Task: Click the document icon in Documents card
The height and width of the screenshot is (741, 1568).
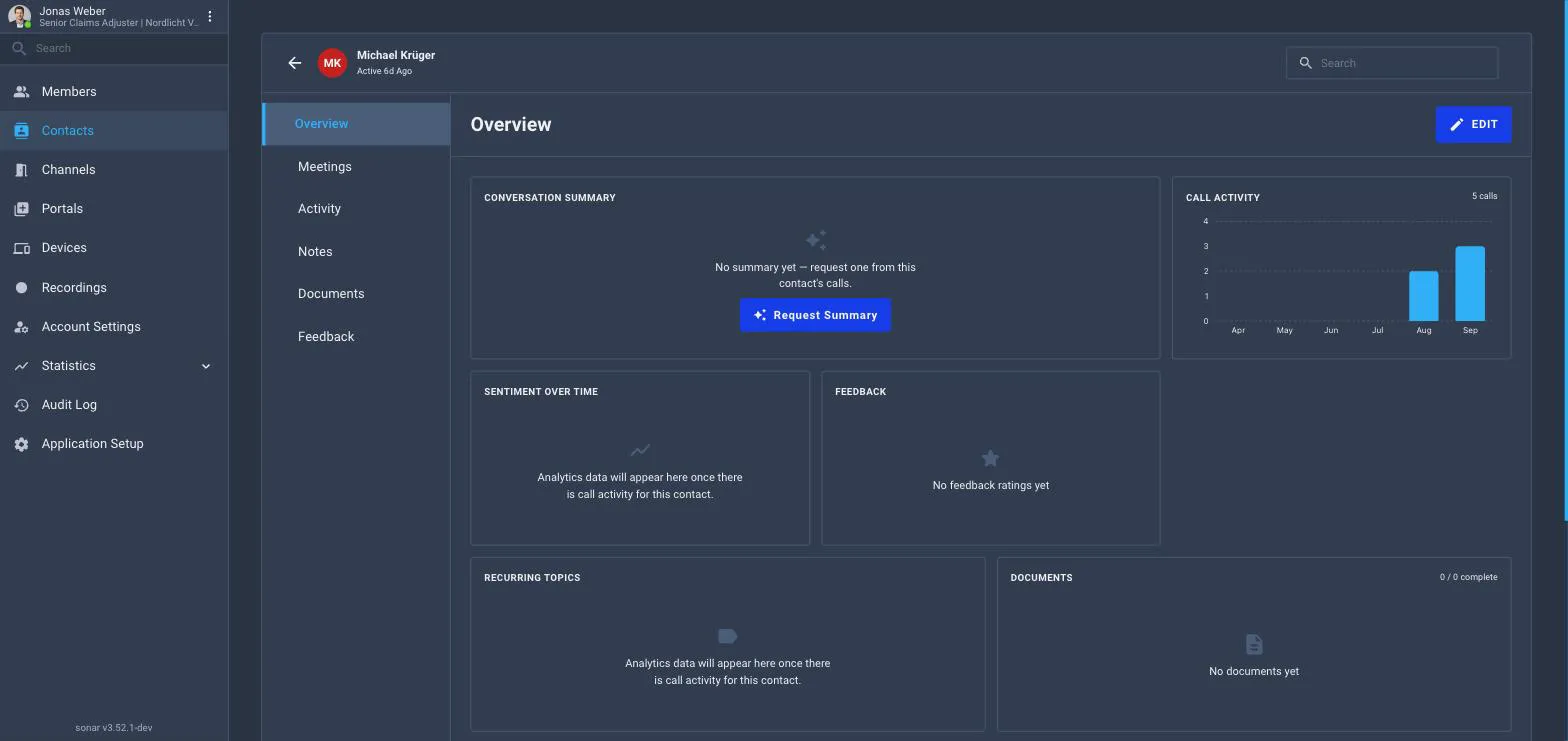Action: click(1254, 644)
